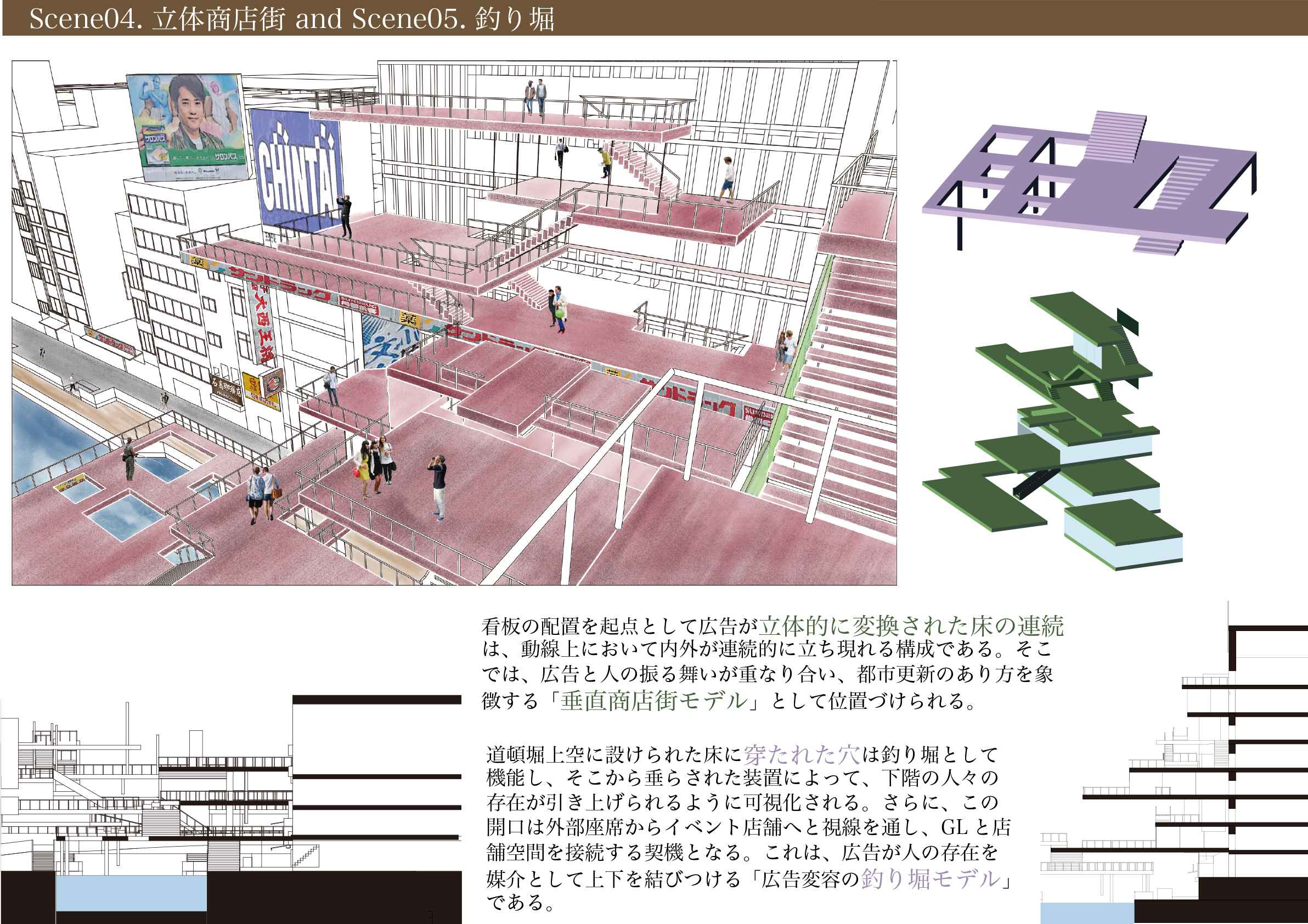
Task: Click the purple text 釣り堀モデル
Action: coord(931,878)
